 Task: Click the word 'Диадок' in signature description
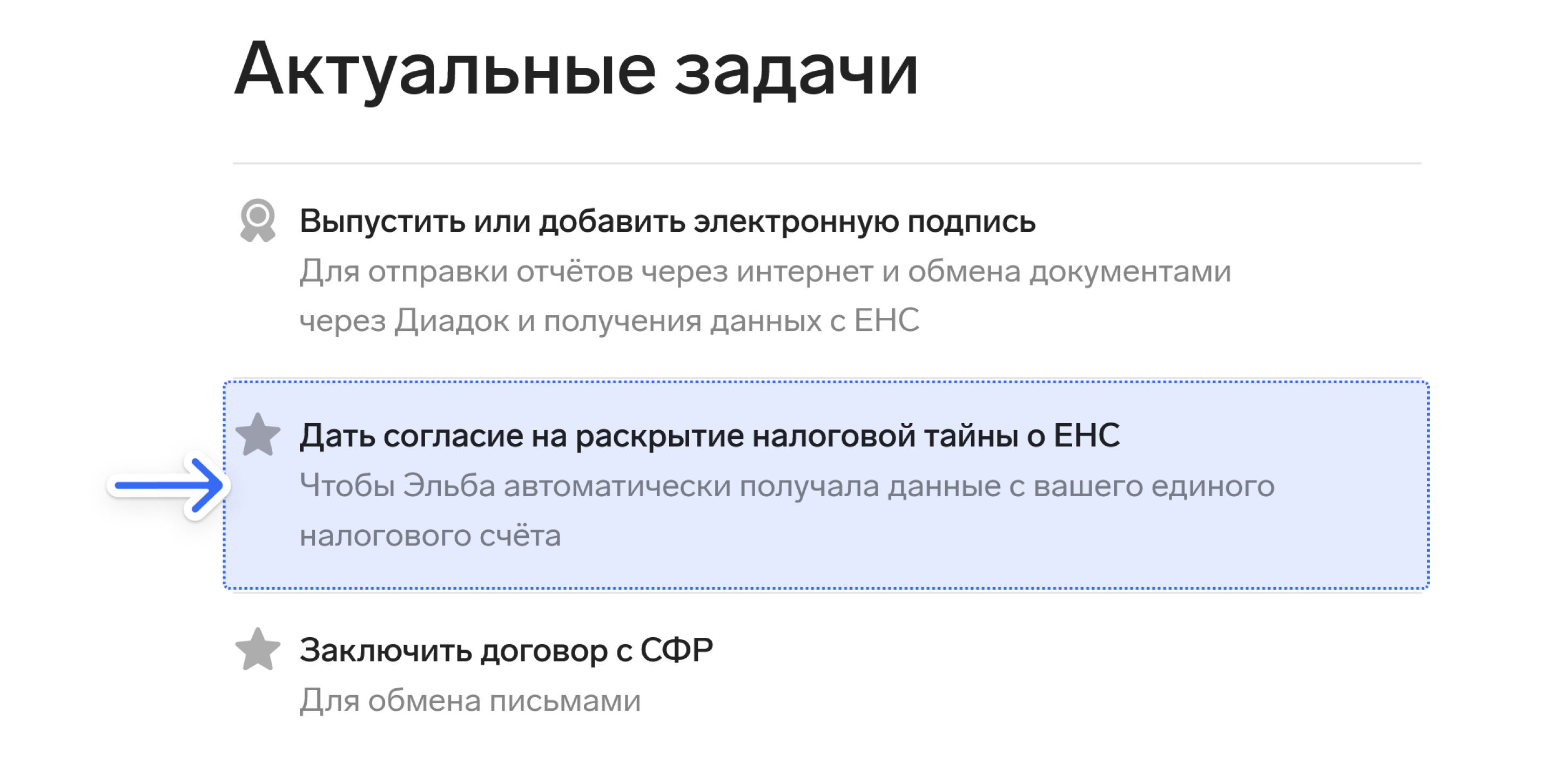tap(452, 321)
